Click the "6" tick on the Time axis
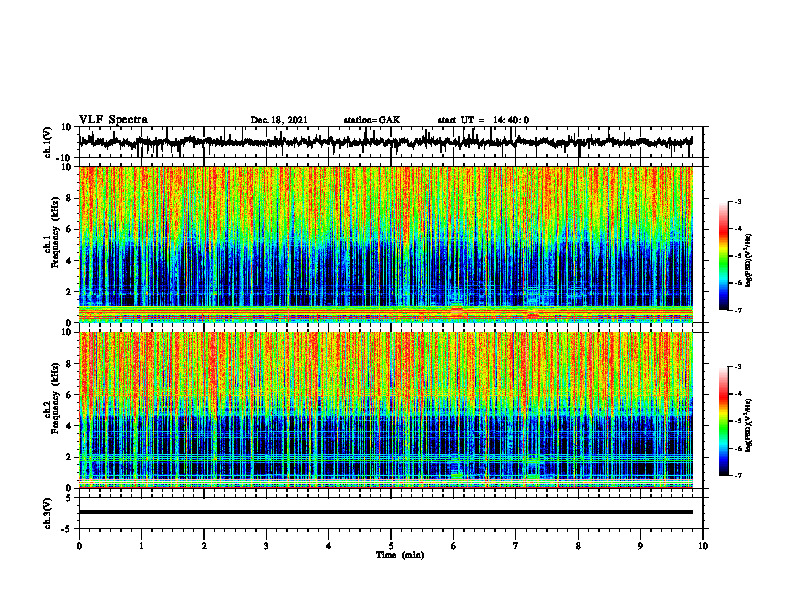This screenshot has width=792, height=612. (454, 546)
